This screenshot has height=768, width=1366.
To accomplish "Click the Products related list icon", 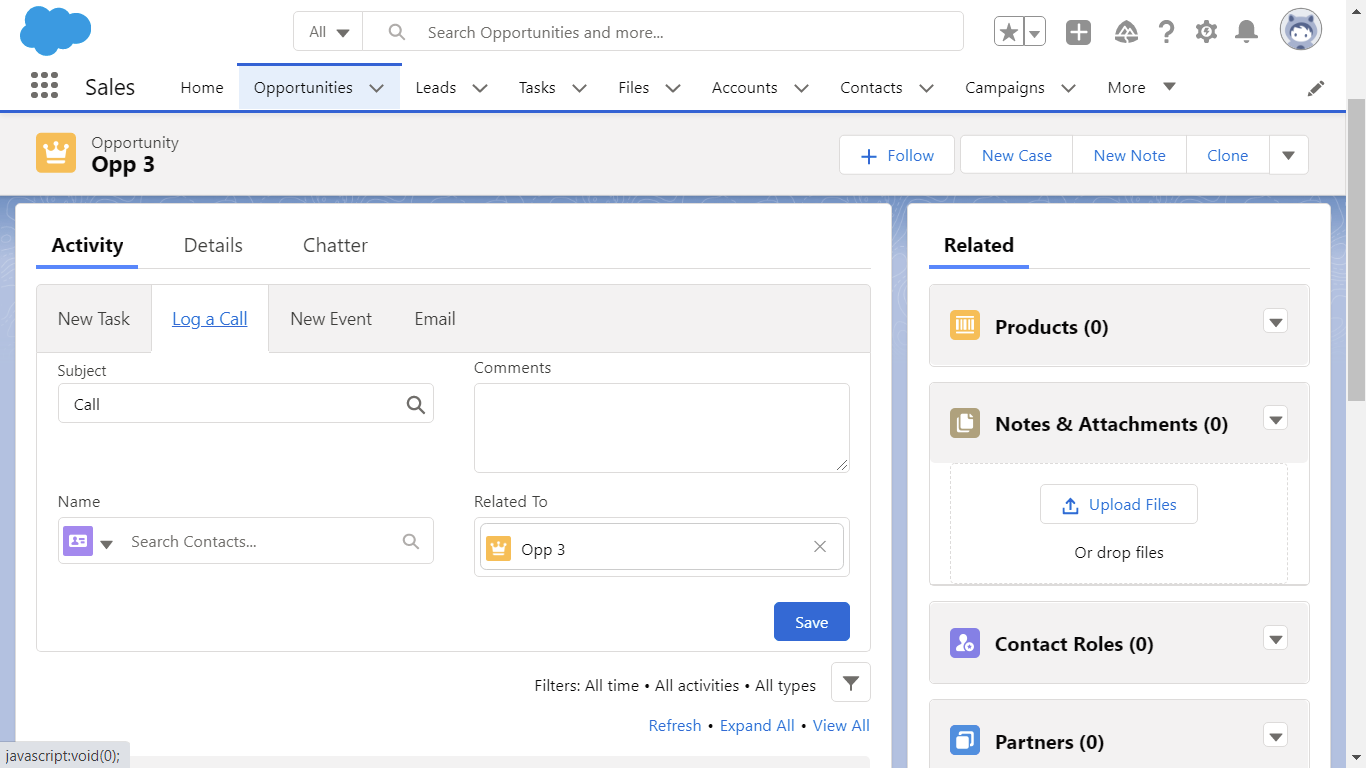I will [x=965, y=325].
